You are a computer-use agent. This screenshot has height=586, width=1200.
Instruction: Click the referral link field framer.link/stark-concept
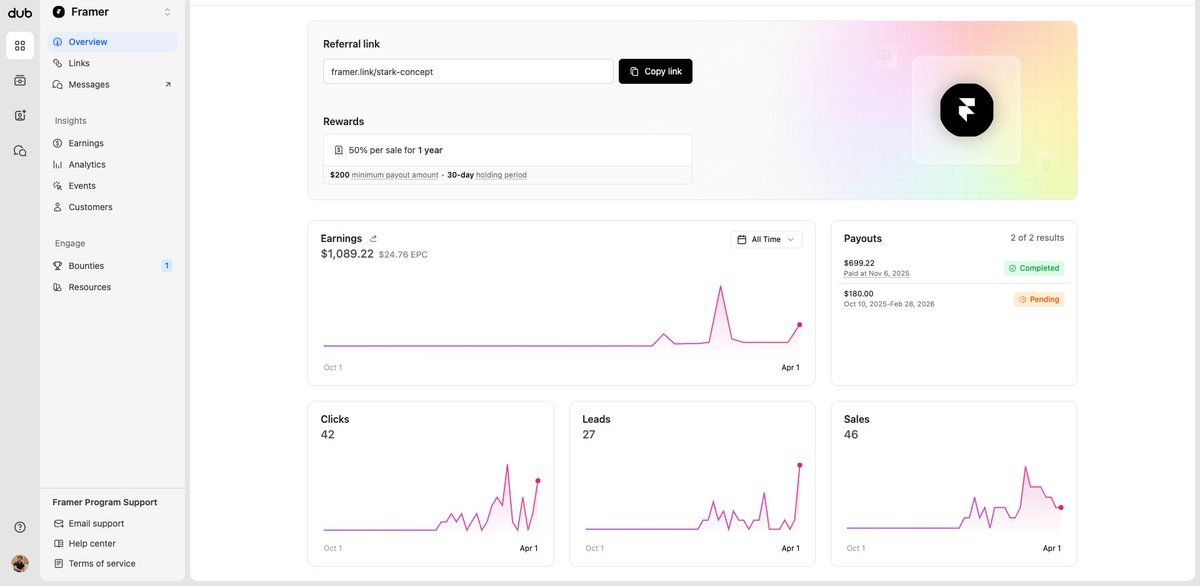click(468, 71)
